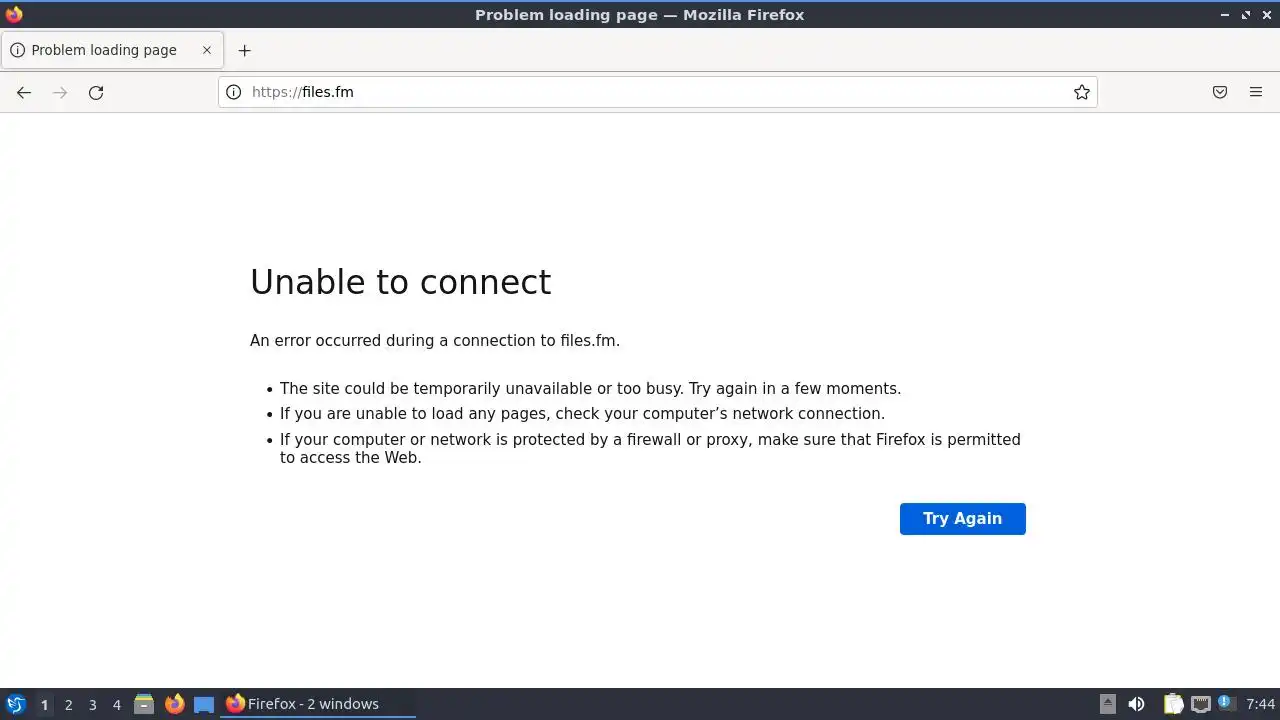Viewport: 1280px width, 720px height.
Task: Go back with the back arrow
Action: click(24, 92)
